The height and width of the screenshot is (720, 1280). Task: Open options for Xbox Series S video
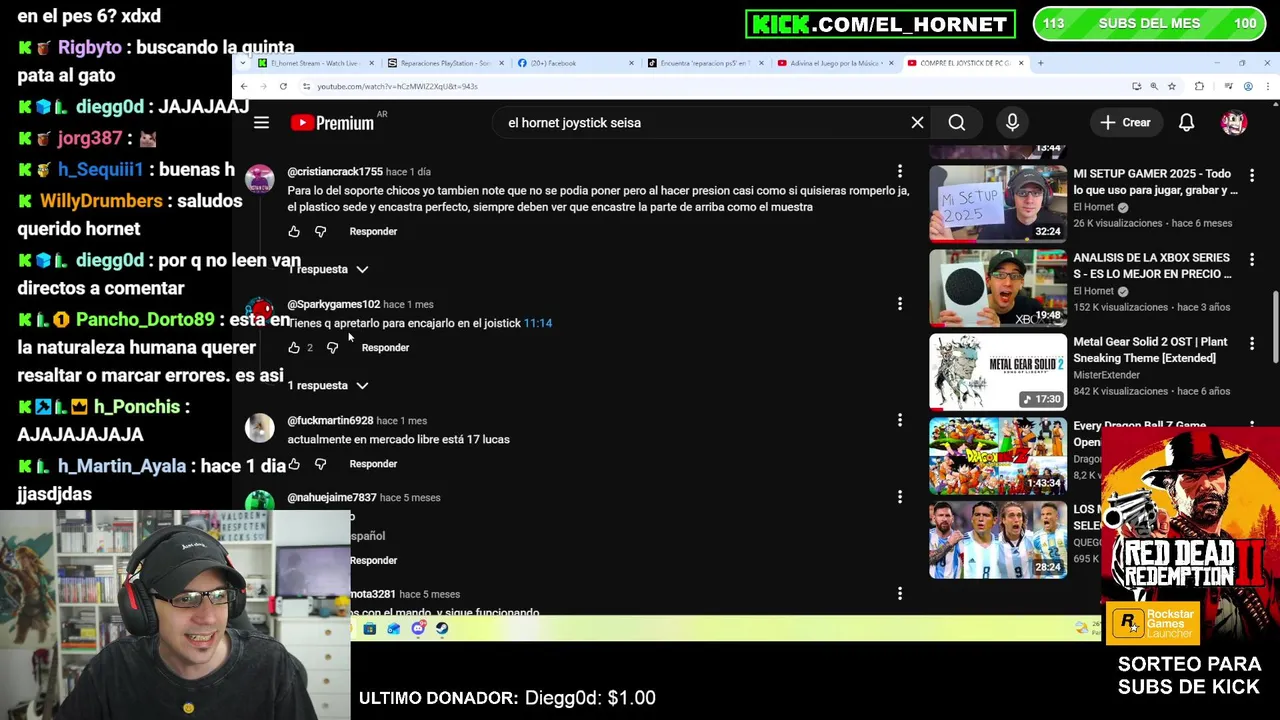(x=1251, y=259)
